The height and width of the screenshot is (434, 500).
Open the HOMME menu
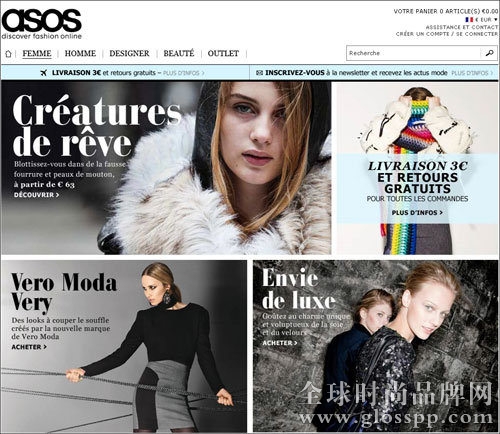coord(80,53)
